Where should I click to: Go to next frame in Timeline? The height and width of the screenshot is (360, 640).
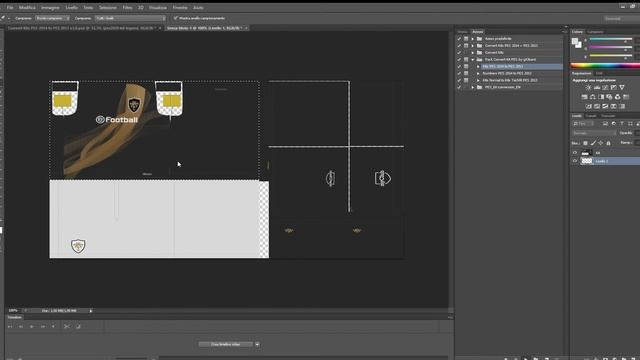[42, 327]
